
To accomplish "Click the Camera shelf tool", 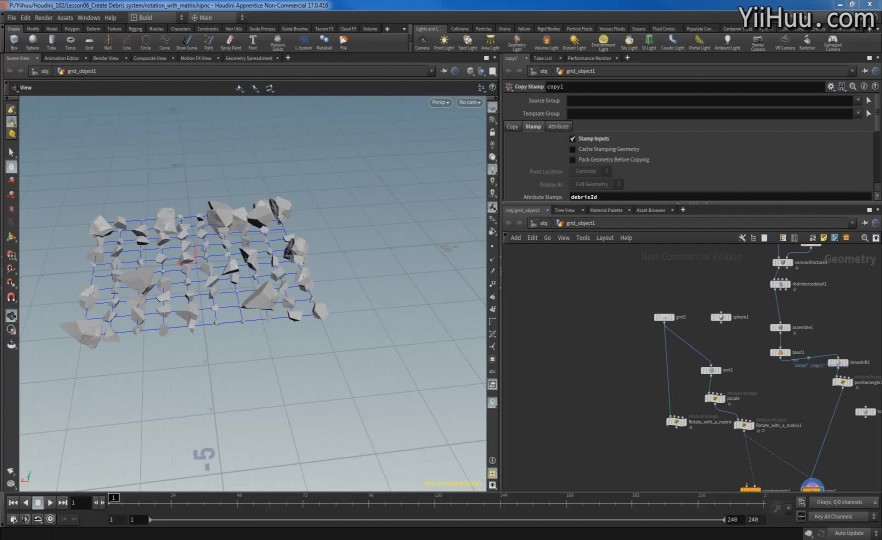I will click(422, 42).
